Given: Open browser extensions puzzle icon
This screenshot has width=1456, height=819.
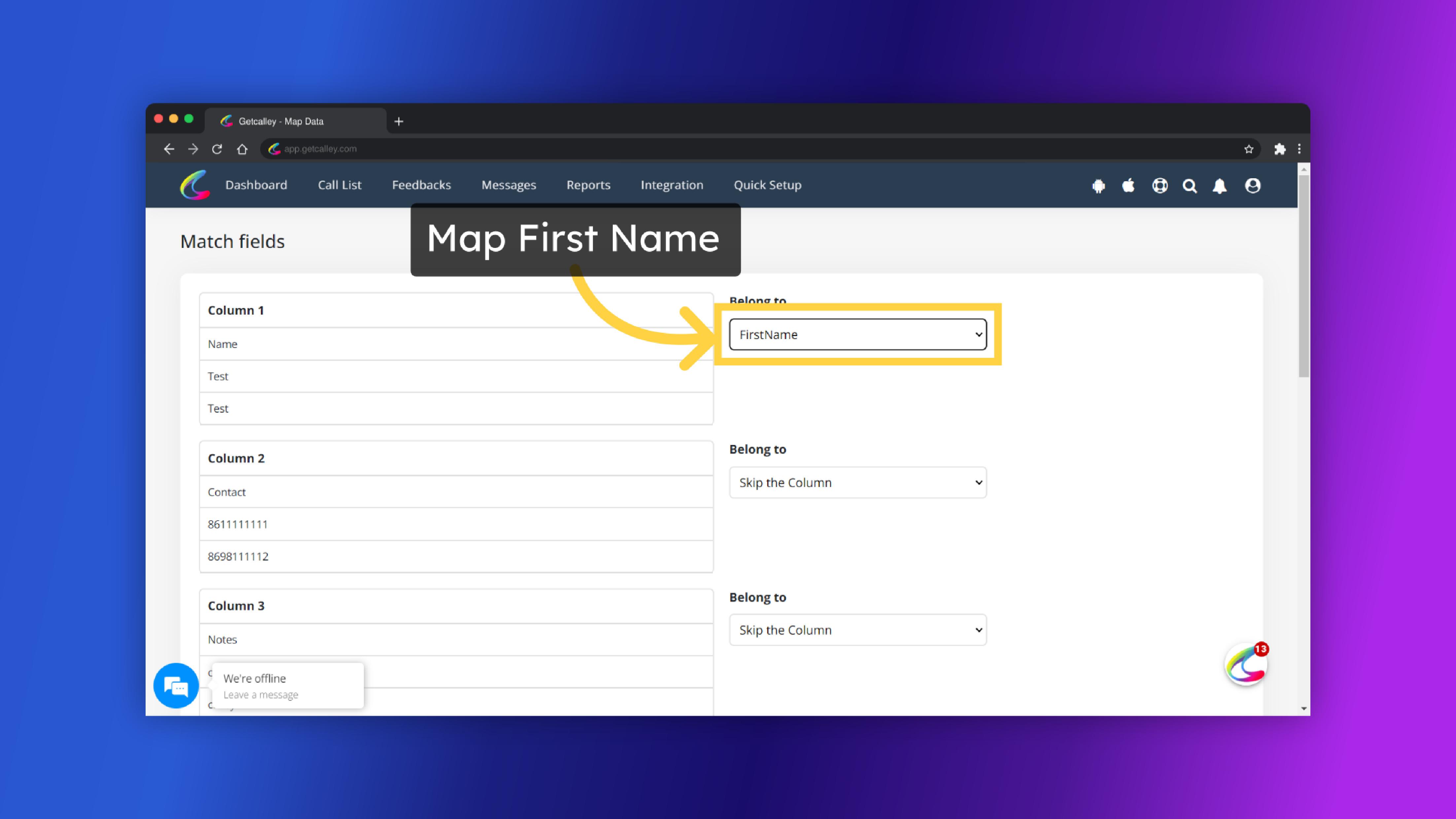Looking at the screenshot, I should [x=1280, y=149].
